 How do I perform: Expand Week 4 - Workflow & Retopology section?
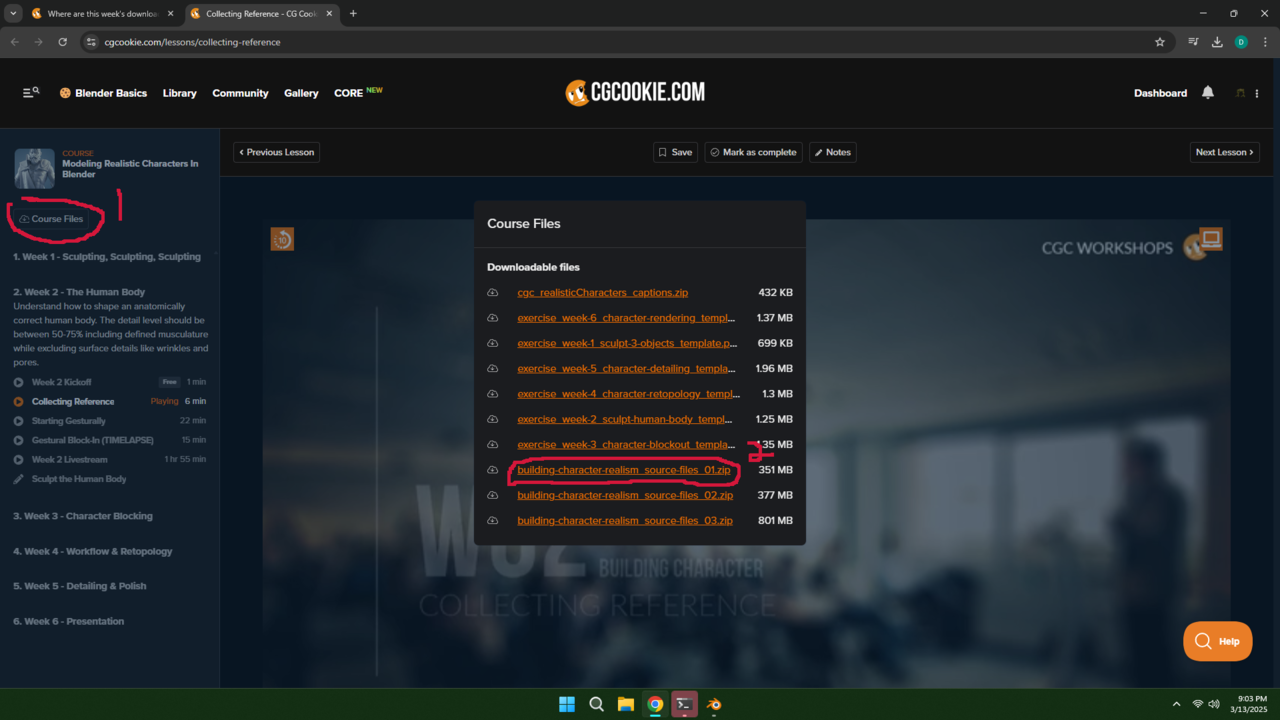(93, 551)
